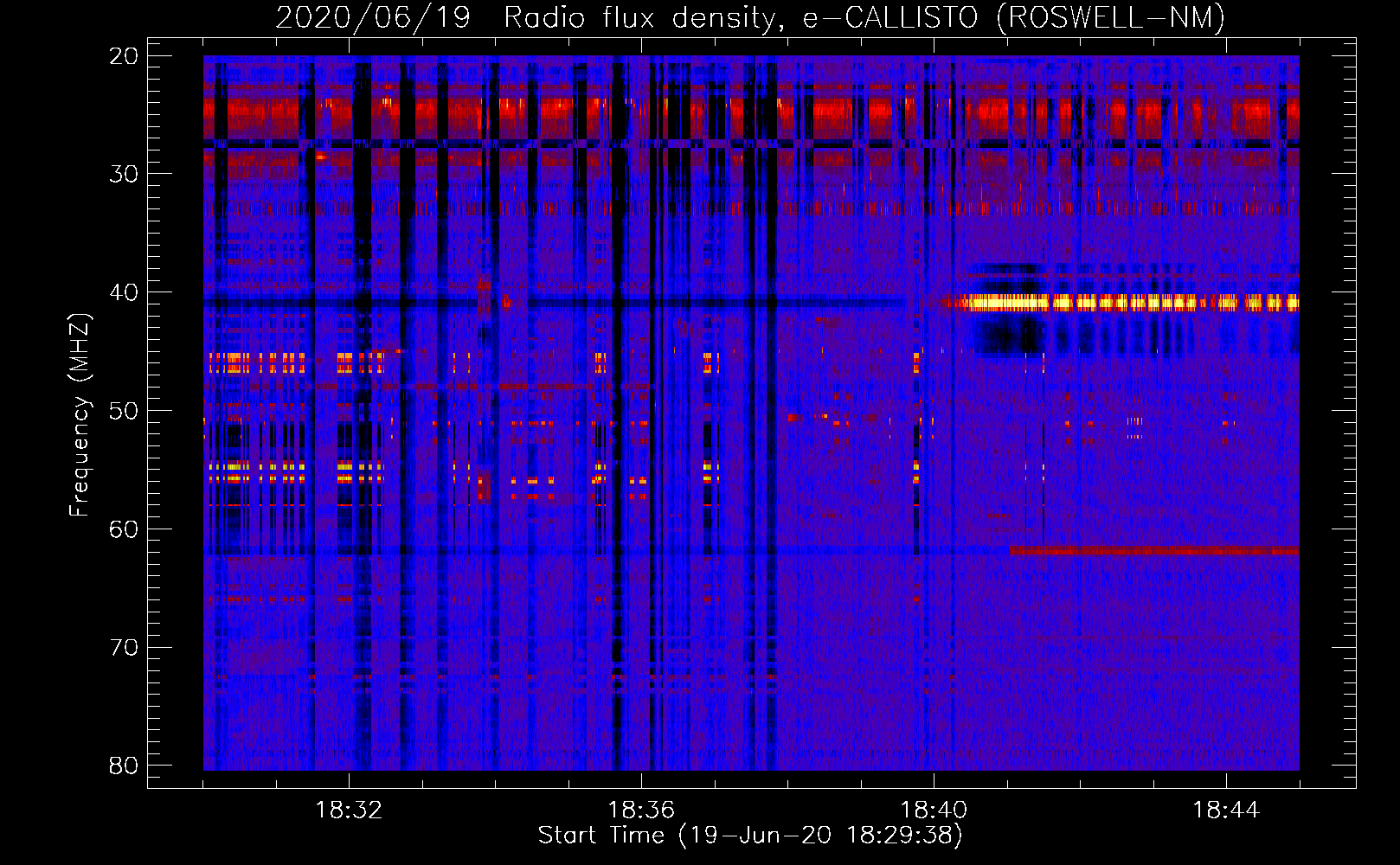Click the red horizontal line near 62 MHz
Screen dimensions: 1400x865
point(1154,551)
